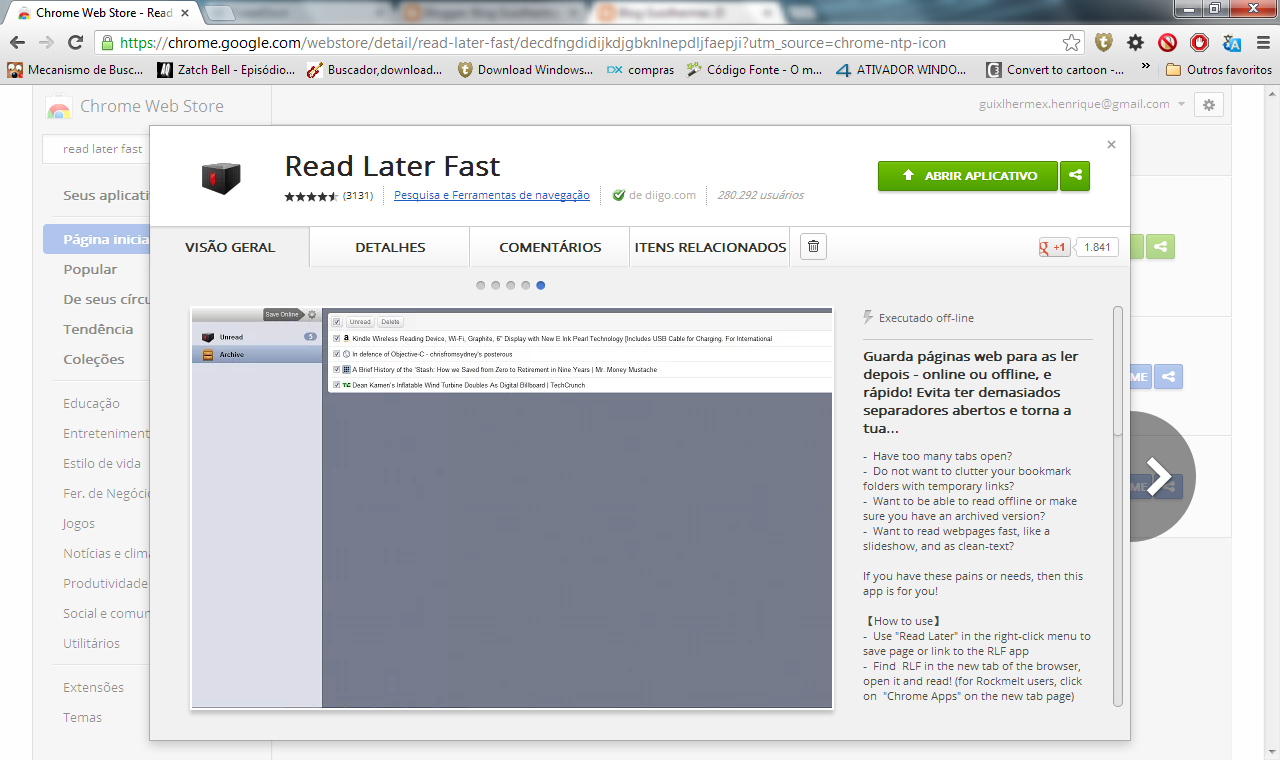The height and width of the screenshot is (760, 1280).
Task: Advance to next item with the large right arrow
Action: click(x=1159, y=477)
